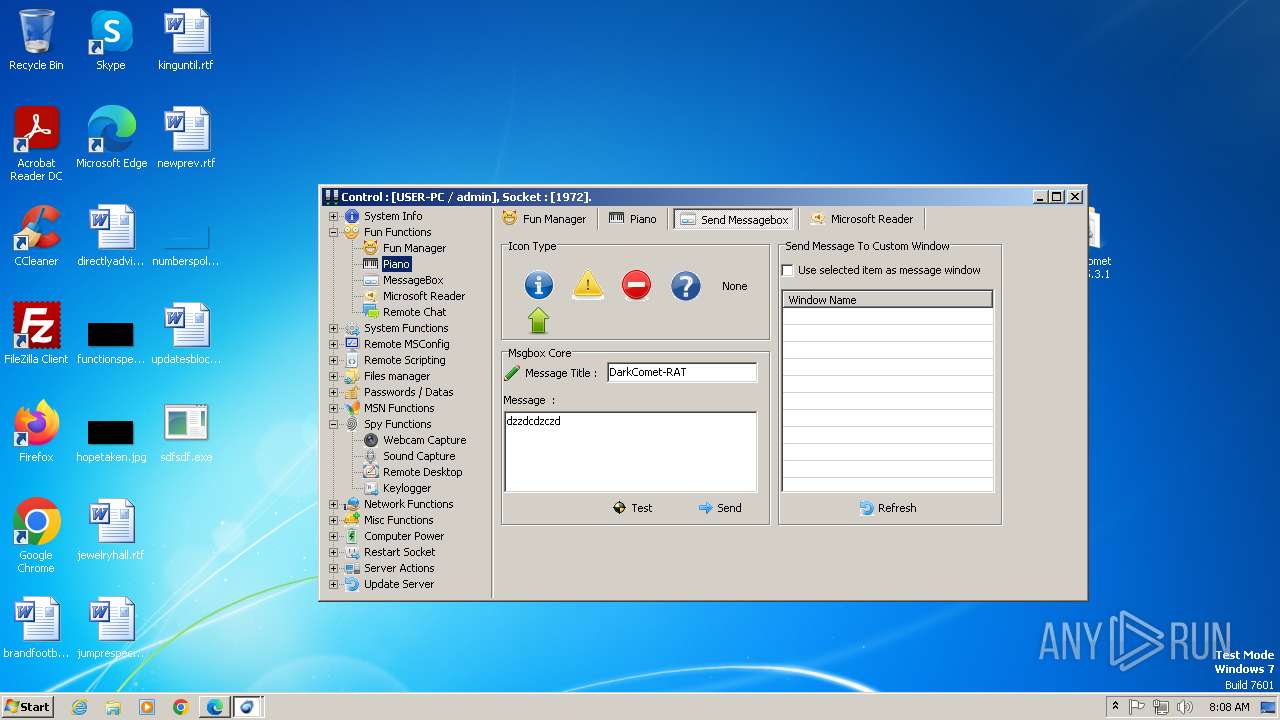The image size is (1280, 720).
Task: Collapse the Fun Functions tree node
Action: 334,232
